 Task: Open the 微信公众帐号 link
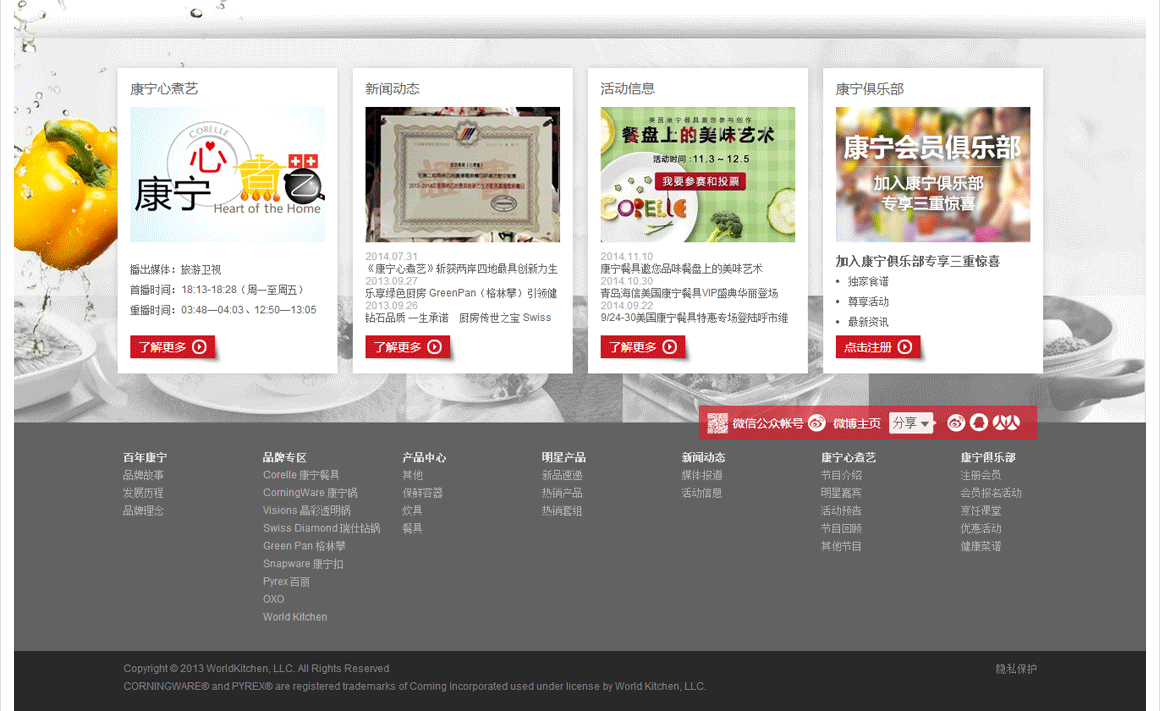(768, 423)
